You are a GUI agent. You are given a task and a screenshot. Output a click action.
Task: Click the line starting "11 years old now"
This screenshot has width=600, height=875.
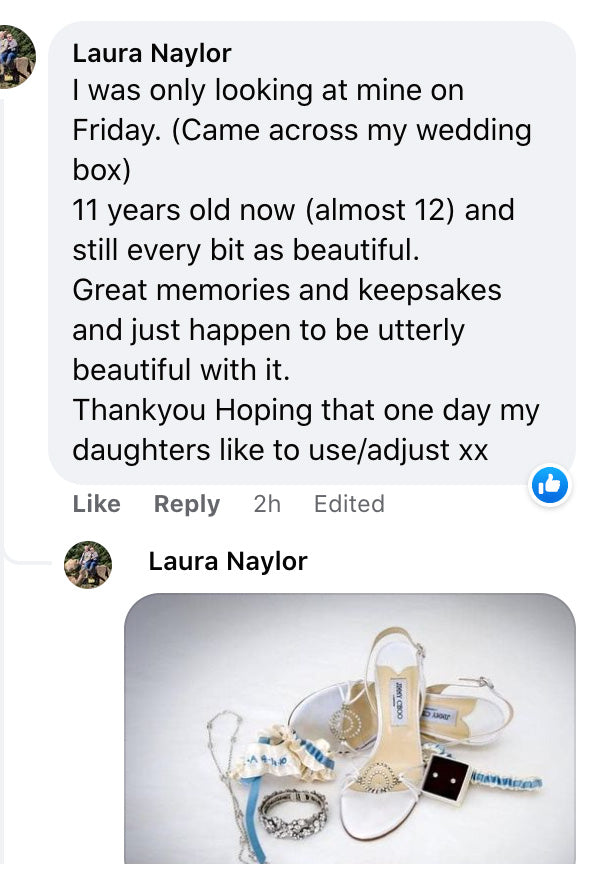tap(293, 211)
